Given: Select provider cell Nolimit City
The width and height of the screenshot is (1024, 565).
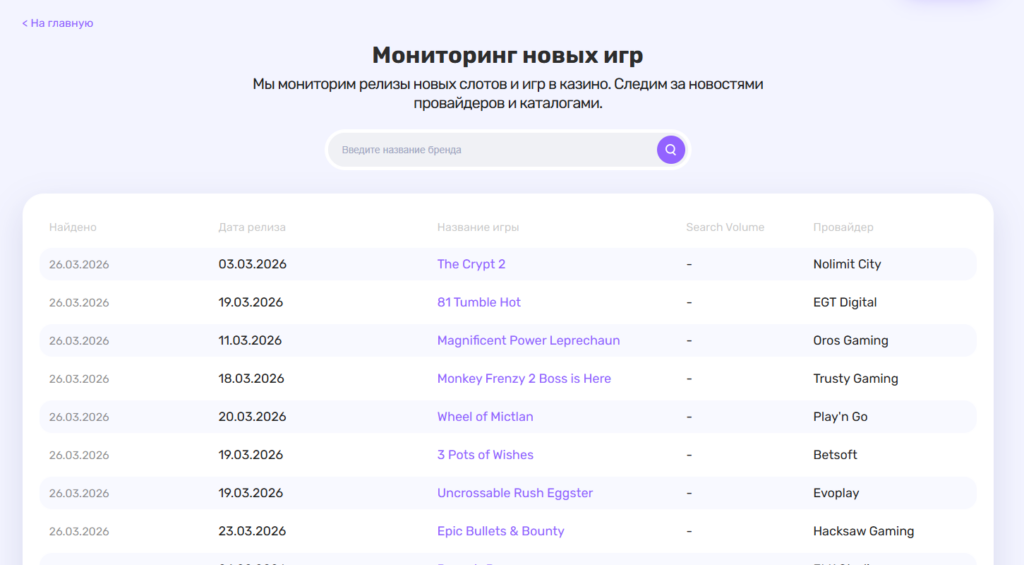Looking at the screenshot, I should tap(847, 264).
